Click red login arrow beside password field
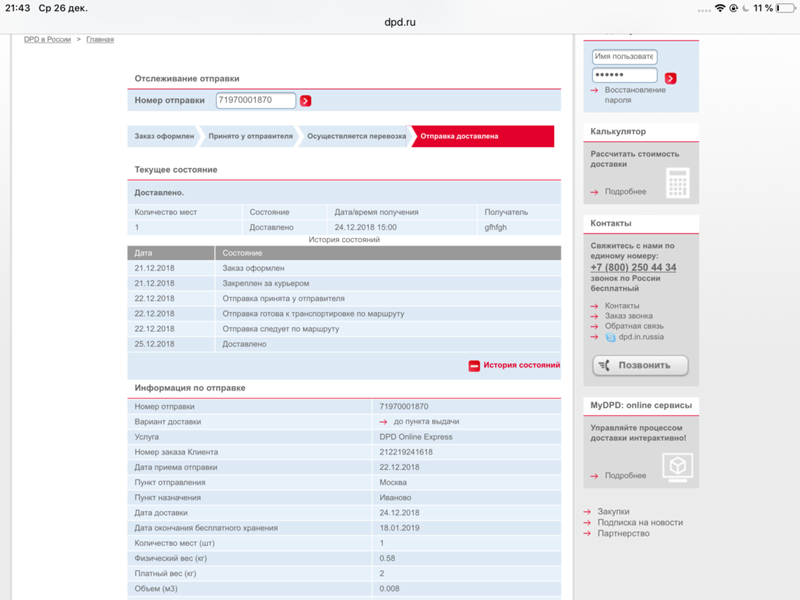Viewport: 800px width, 600px height. (x=670, y=78)
